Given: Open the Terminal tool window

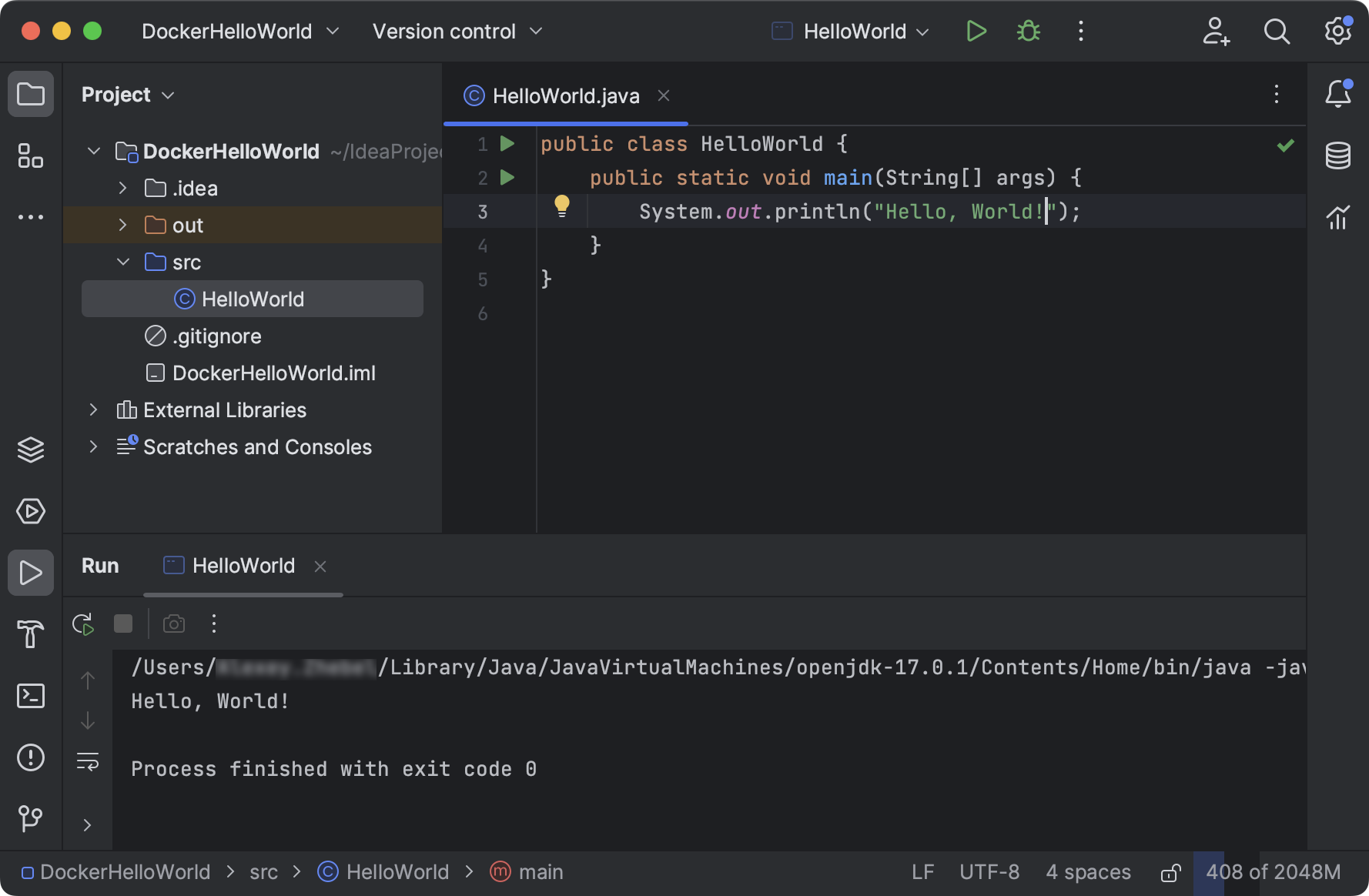Looking at the screenshot, I should coord(30,696).
